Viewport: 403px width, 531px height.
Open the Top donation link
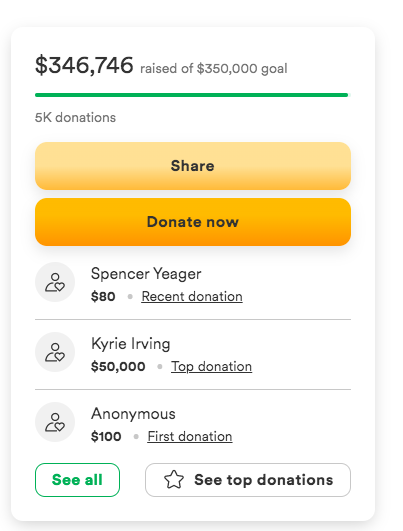click(211, 367)
